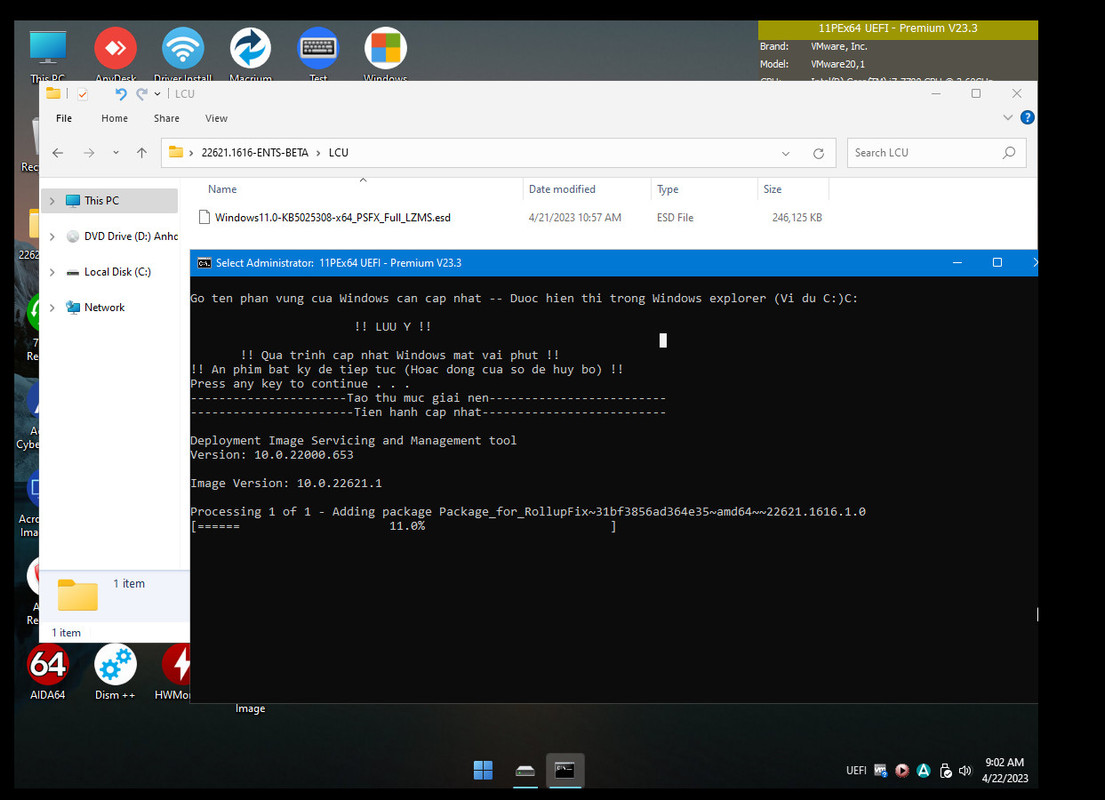The height and width of the screenshot is (800, 1105).
Task: Open the Start menu on taskbar
Action: coord(483,770)
